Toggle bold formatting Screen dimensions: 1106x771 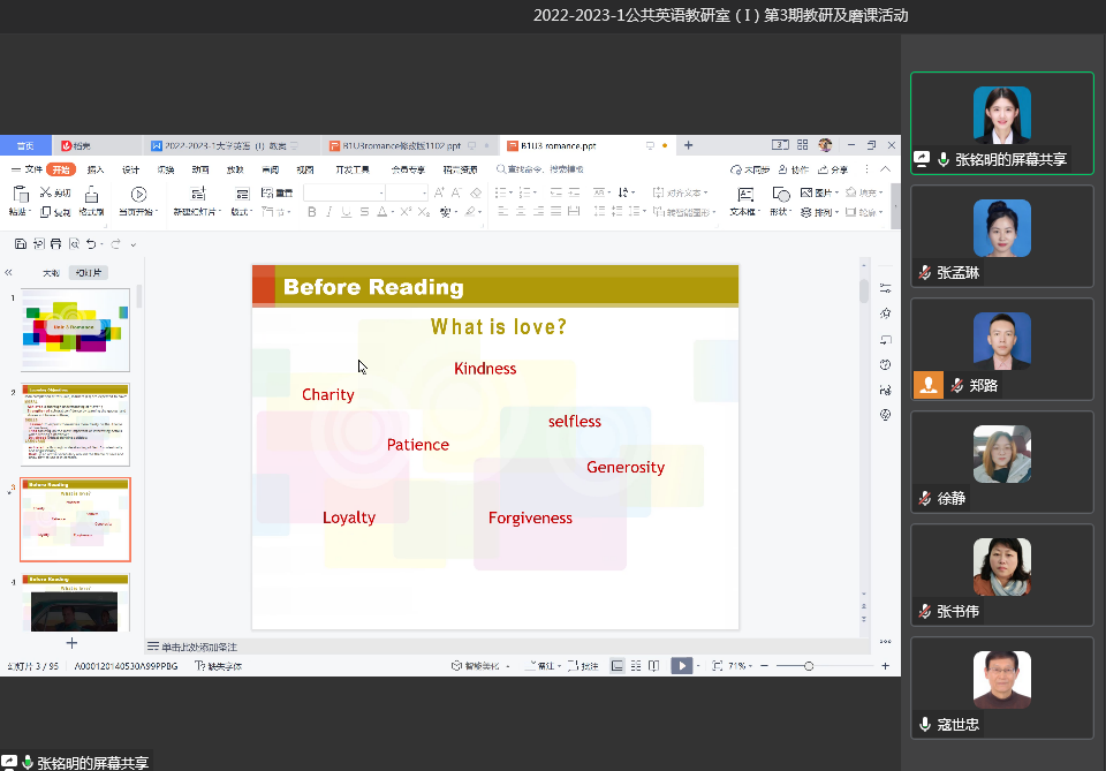pyautogui.click(x=312, y=212)
